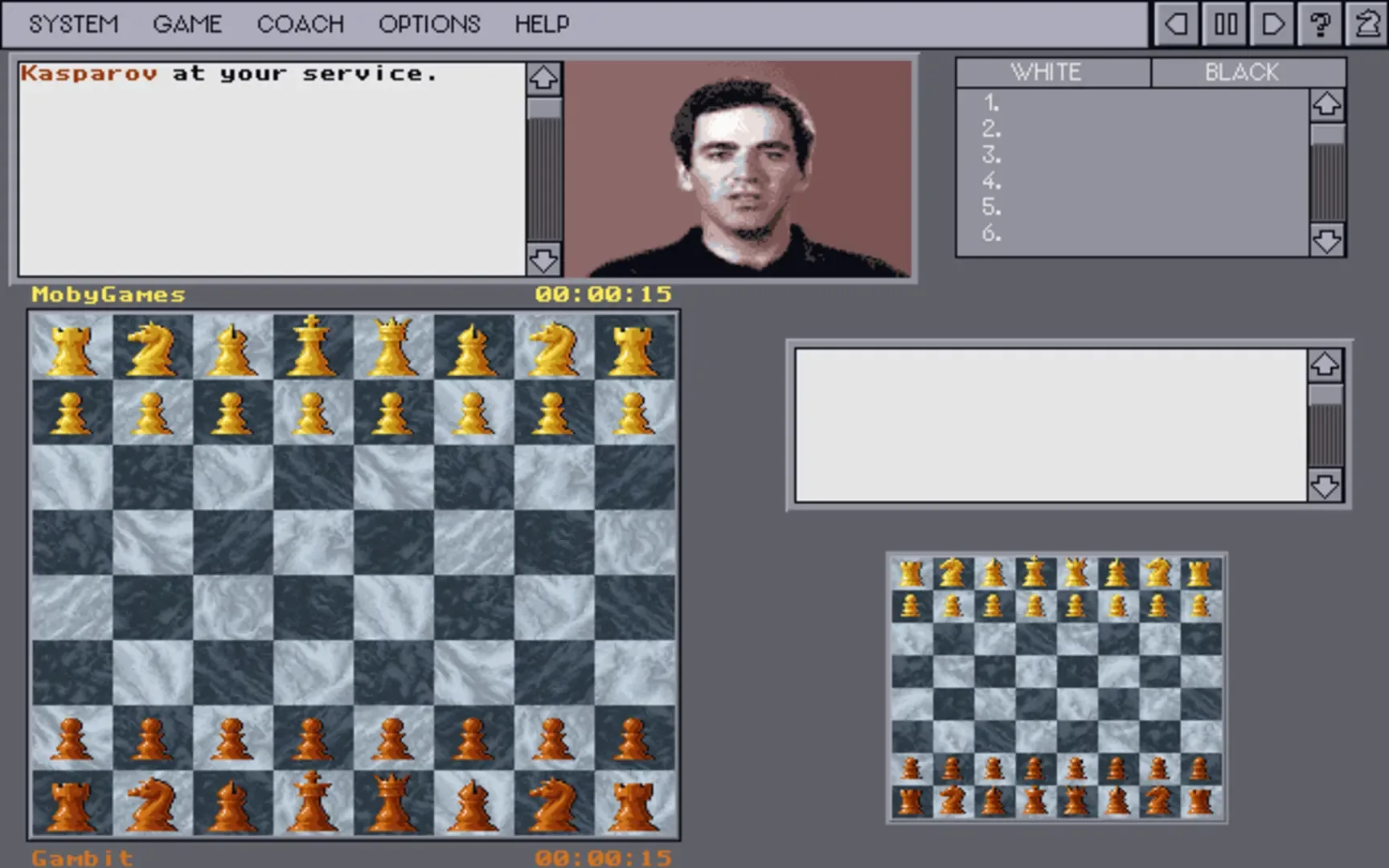Click the question mark hint icon
The width and height of the screenshot is (1389, 868).
(x=1320, y=24)
